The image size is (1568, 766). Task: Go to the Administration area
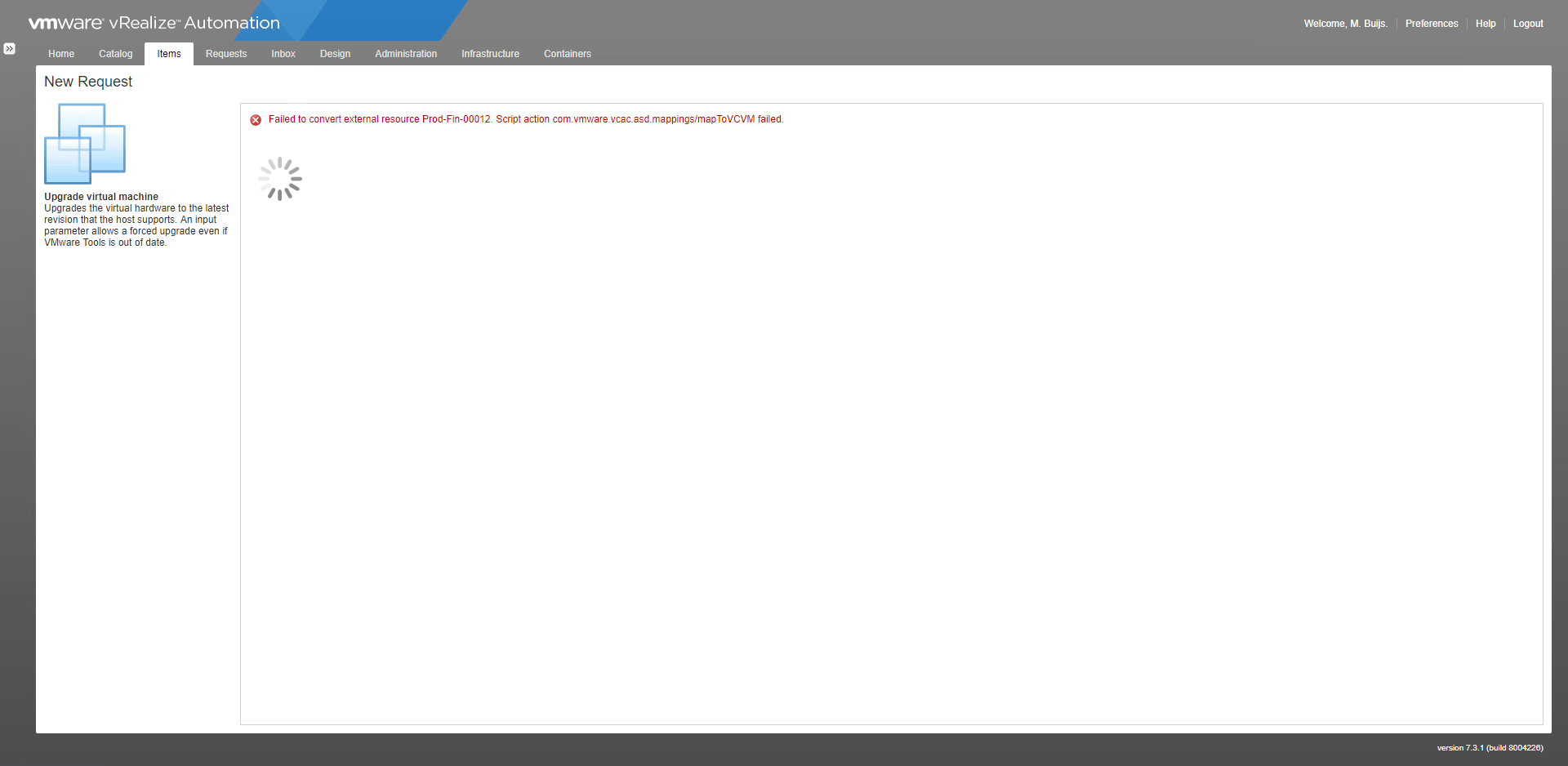pos(405,53)
